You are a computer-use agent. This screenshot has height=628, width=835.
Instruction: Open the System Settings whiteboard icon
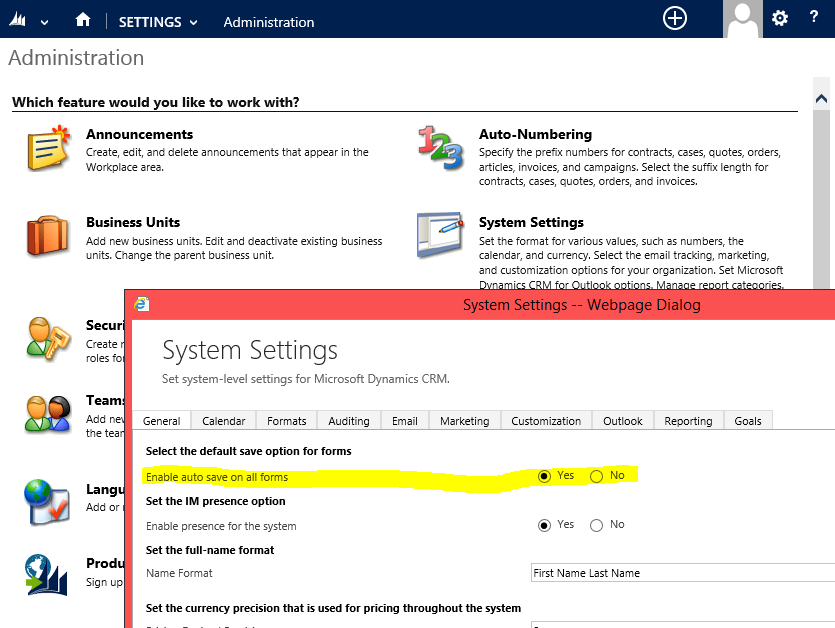point(440,235)
